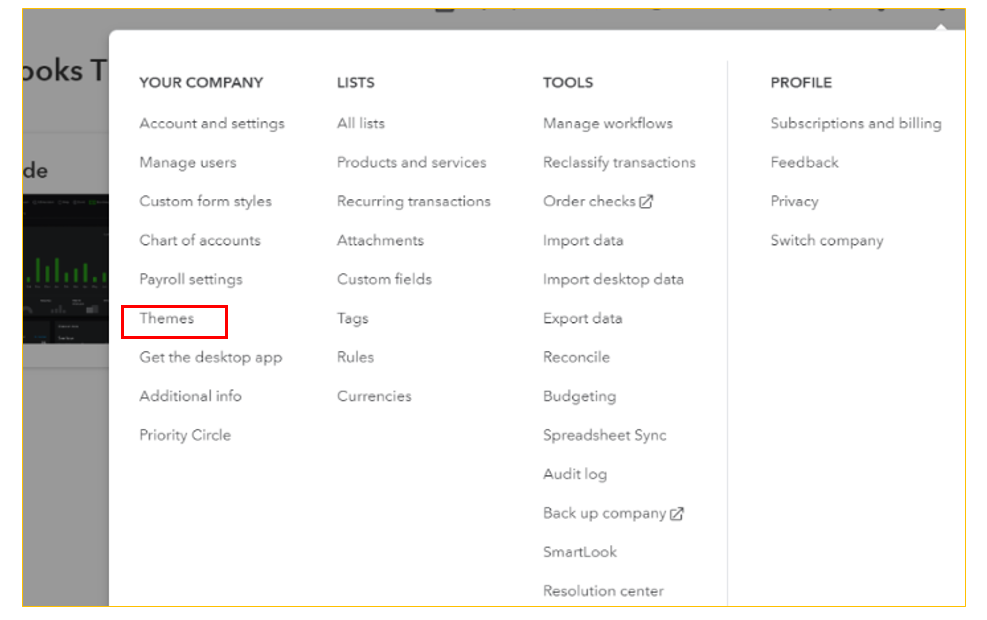
Task: Open Resolution center
Action: pos(603,591)
